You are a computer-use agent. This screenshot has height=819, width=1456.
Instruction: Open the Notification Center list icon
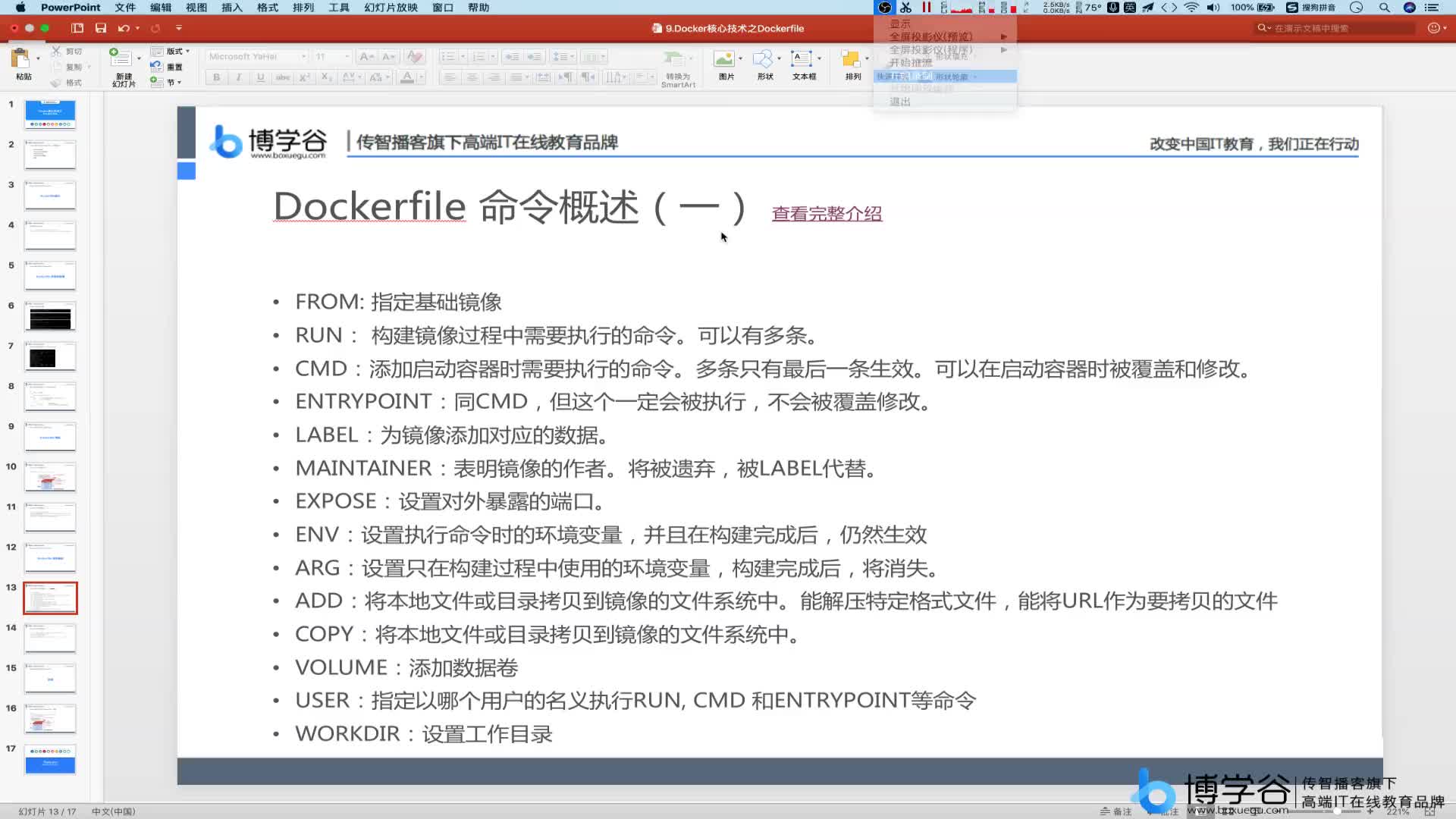[1432, 8]
